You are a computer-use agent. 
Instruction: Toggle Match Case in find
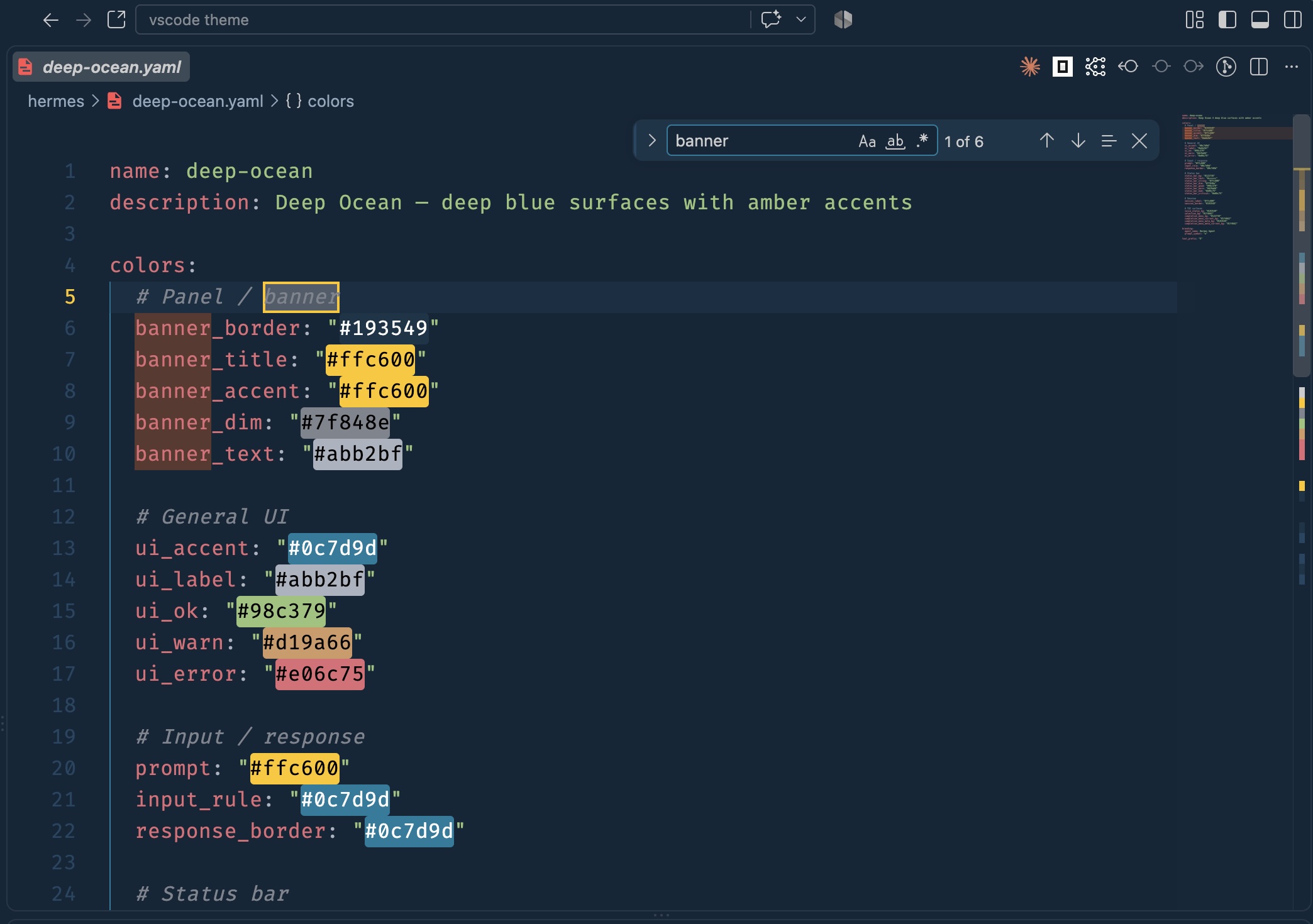867,141
